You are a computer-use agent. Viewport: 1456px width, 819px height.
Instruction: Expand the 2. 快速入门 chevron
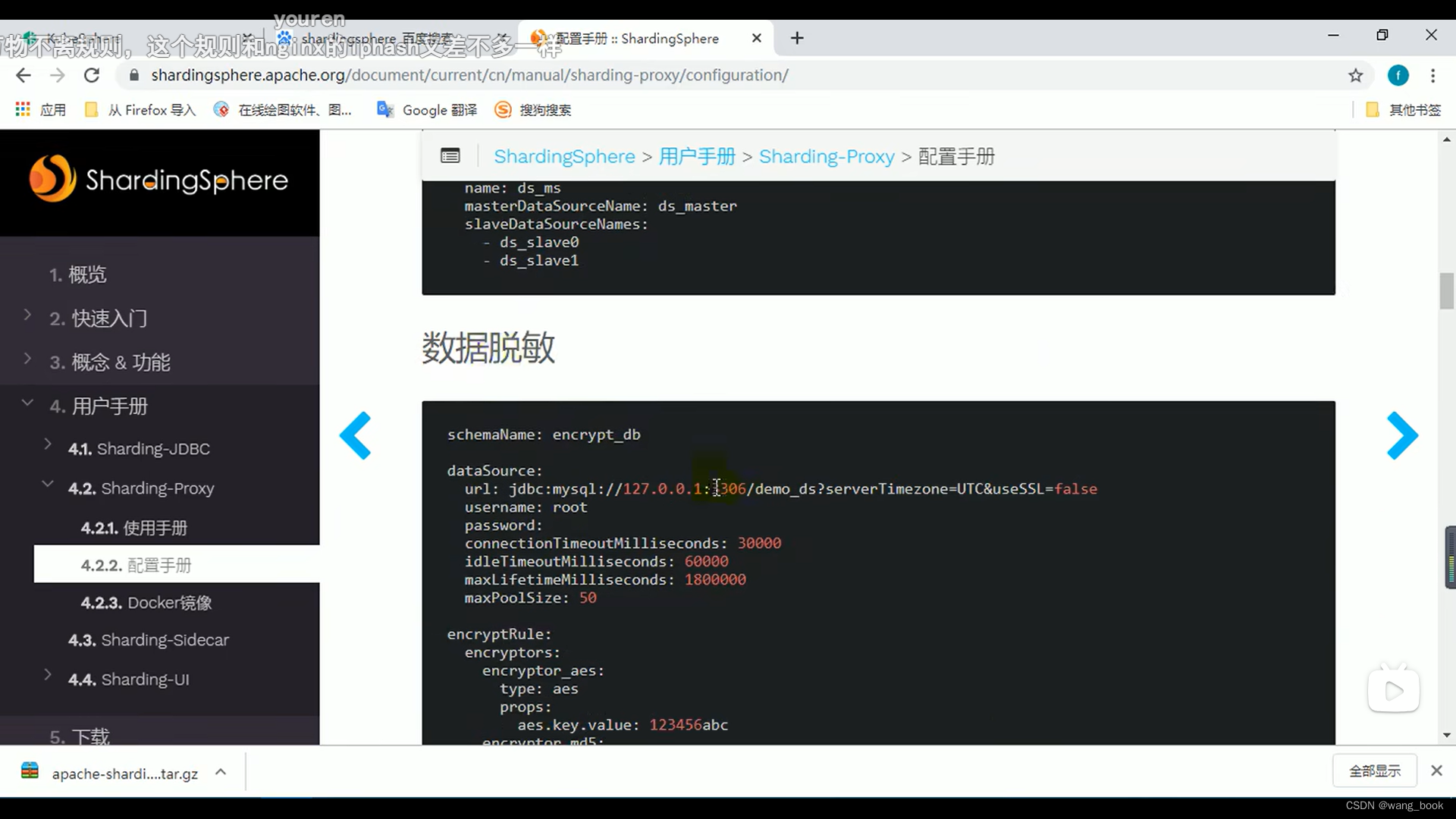point(27,315)
